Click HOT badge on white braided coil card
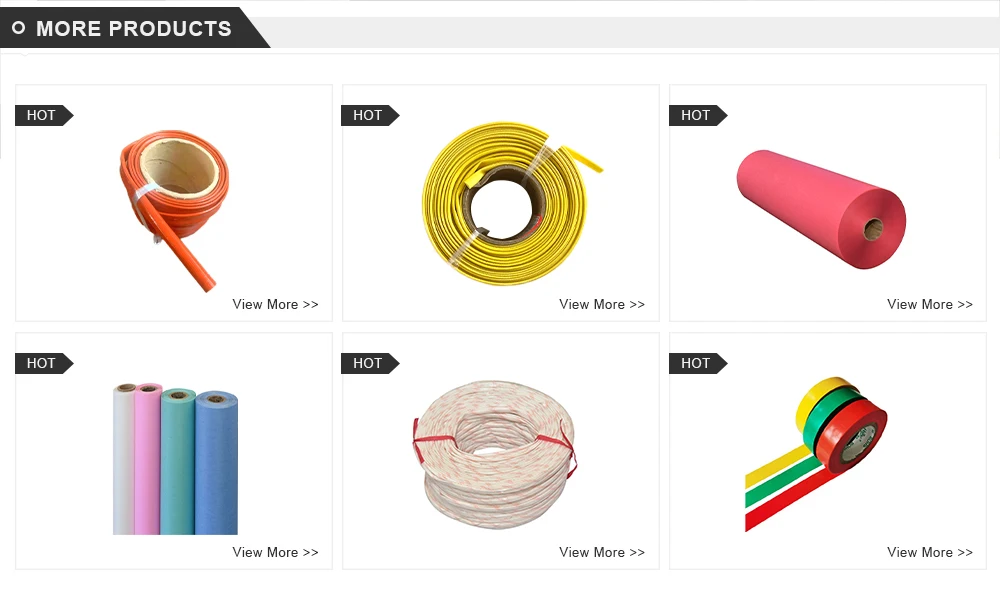The image size is (1000, 591). (x=371, y=363)
